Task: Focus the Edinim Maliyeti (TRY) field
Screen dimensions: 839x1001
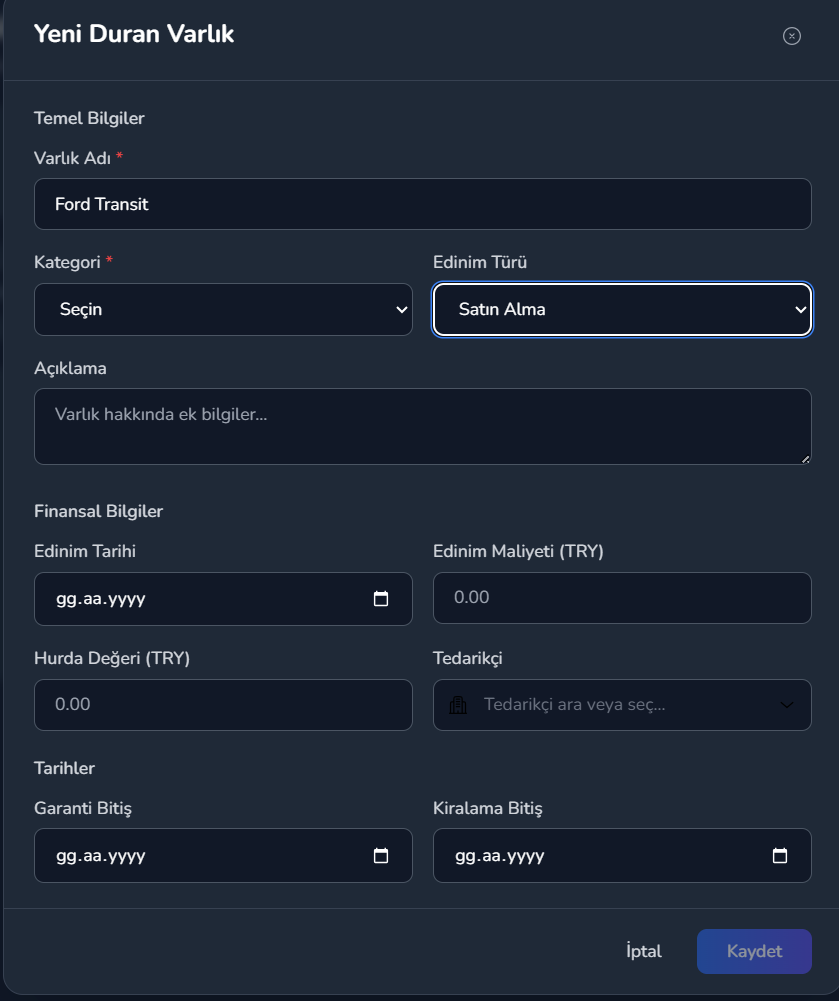Action: click(x=623, y=598)
